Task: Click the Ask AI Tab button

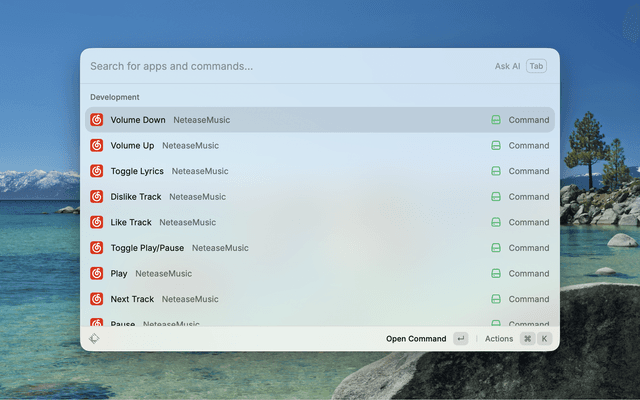Action: tap(520, 66)
